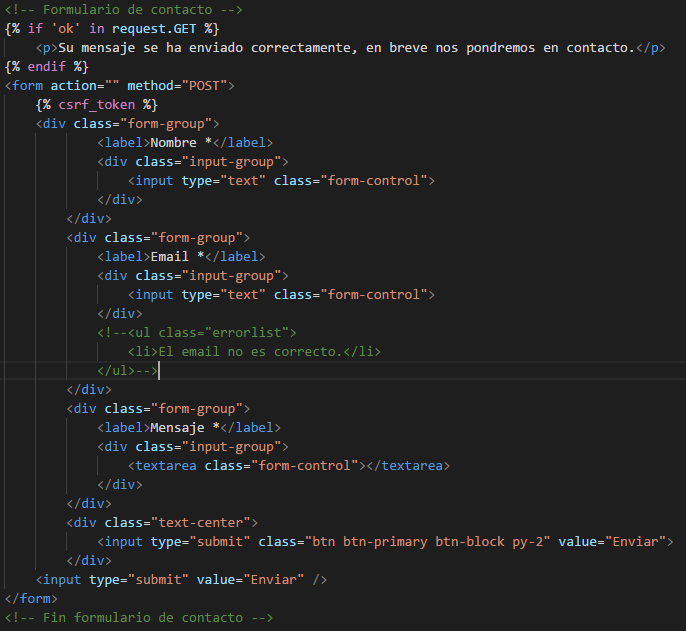The height and width of the screenshot is (631, 686).
Task: Click the 'btn btn-primary btn-block py-2' class string
Action: tap(427, 542)
